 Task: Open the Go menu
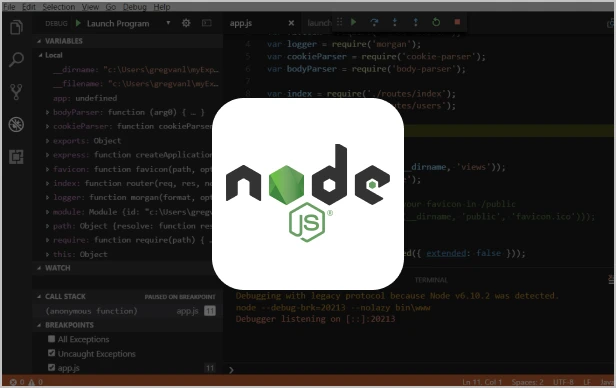(x=111, y=7)
